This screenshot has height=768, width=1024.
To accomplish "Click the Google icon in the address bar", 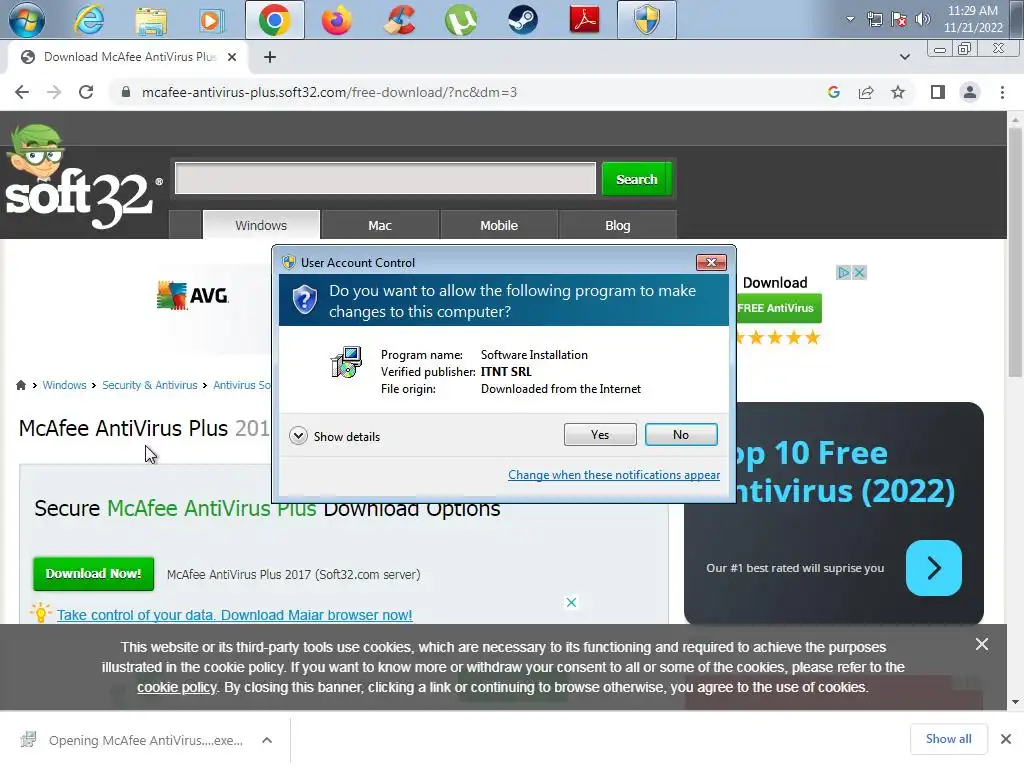I will tap(834, 92).
